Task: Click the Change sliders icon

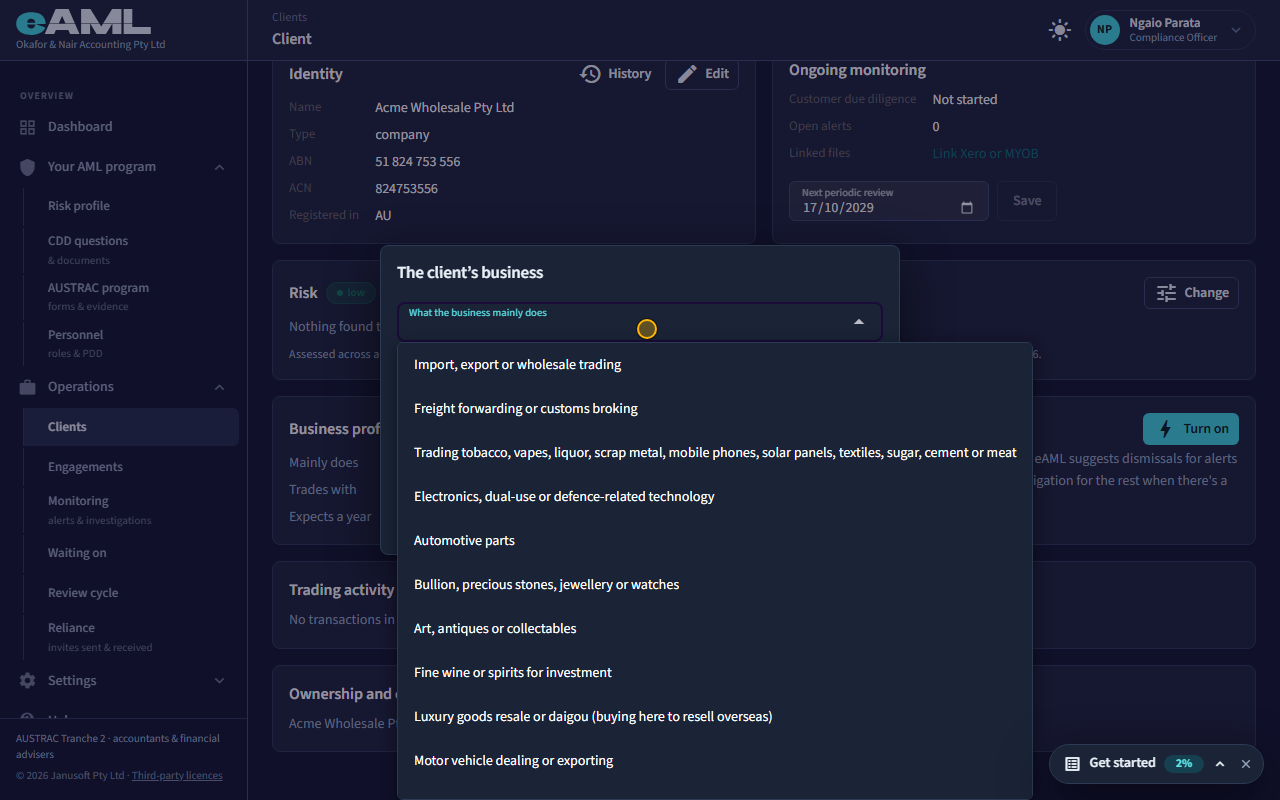Action: pyautogui.click(x=1166, y=293)
